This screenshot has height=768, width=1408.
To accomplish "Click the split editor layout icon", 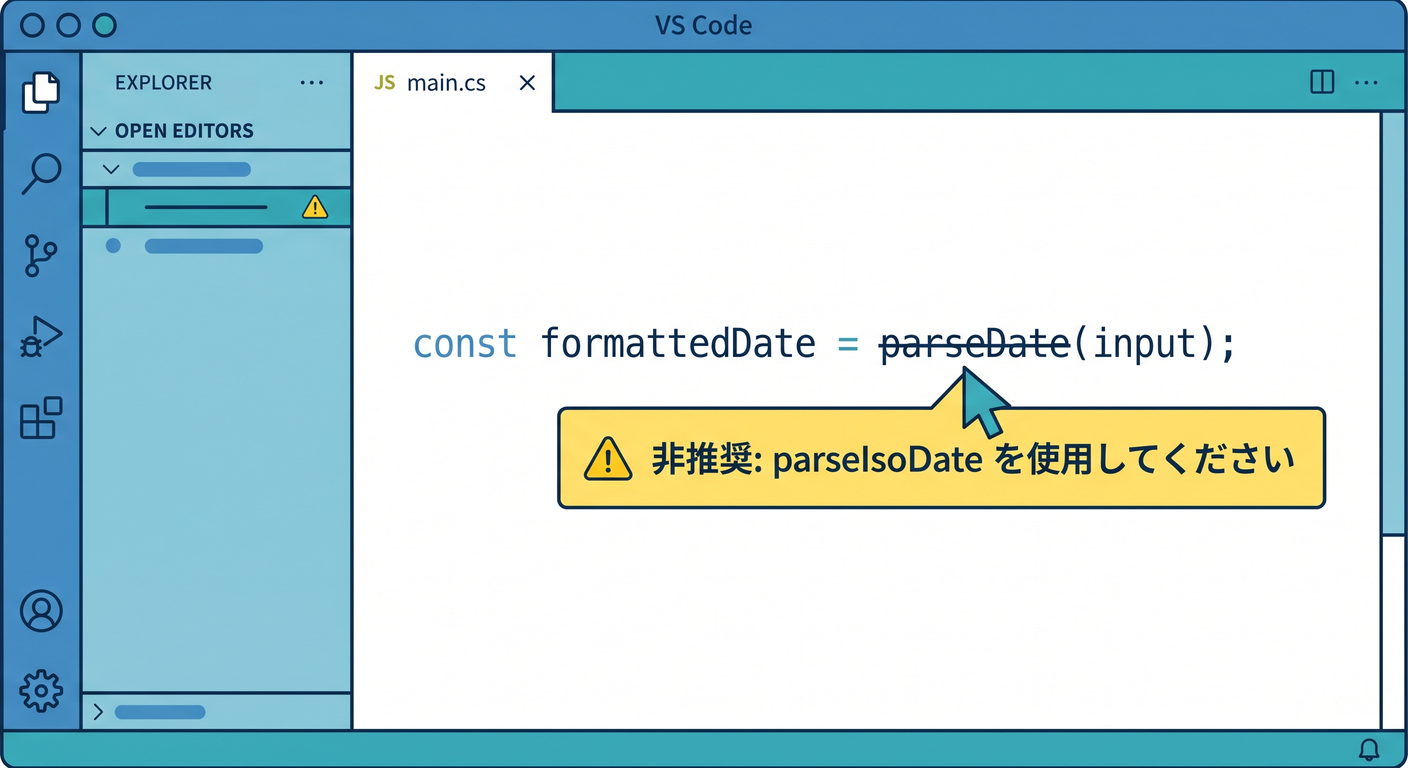I will [x=1322, y=82].
